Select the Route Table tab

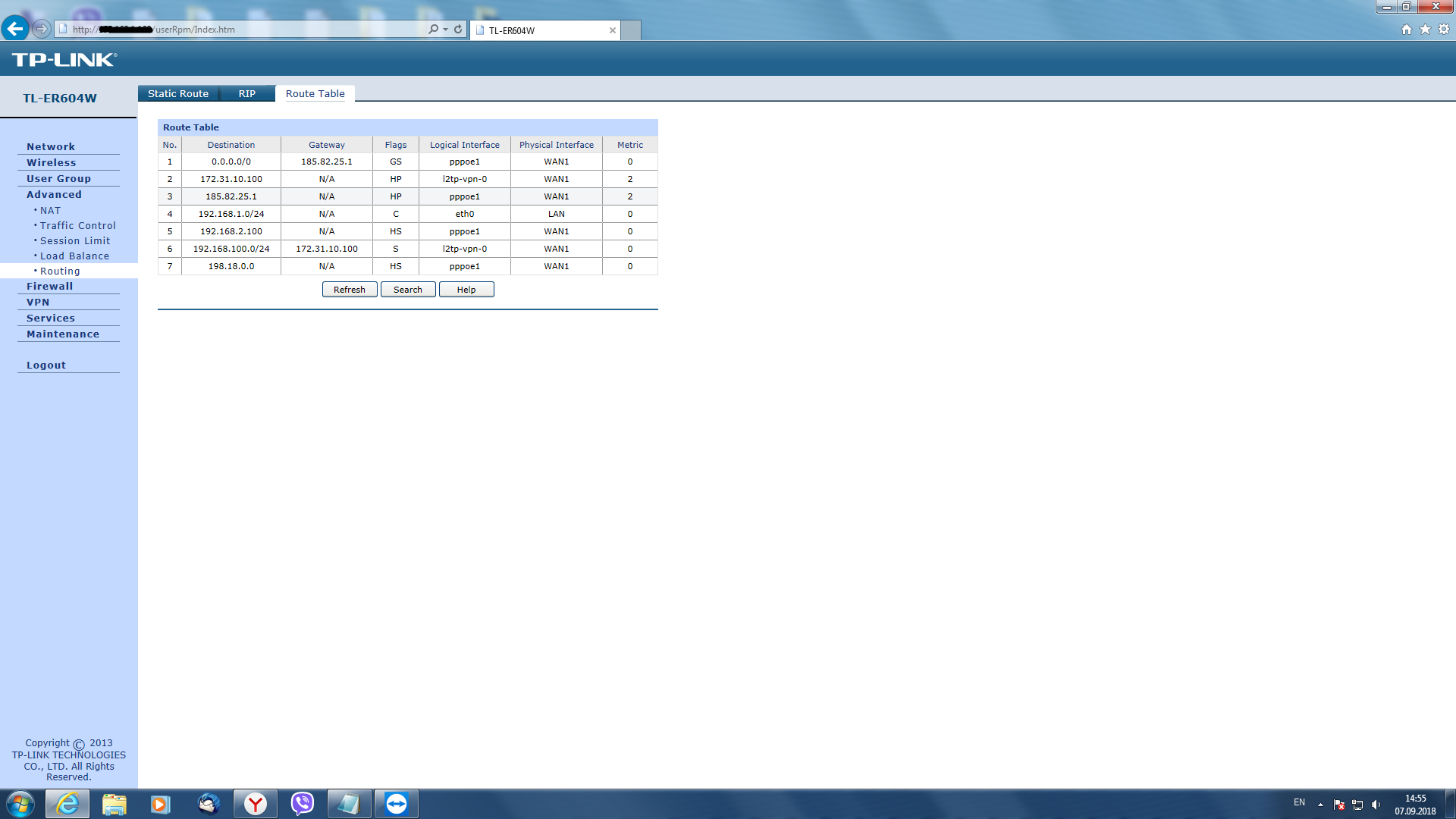315,93
